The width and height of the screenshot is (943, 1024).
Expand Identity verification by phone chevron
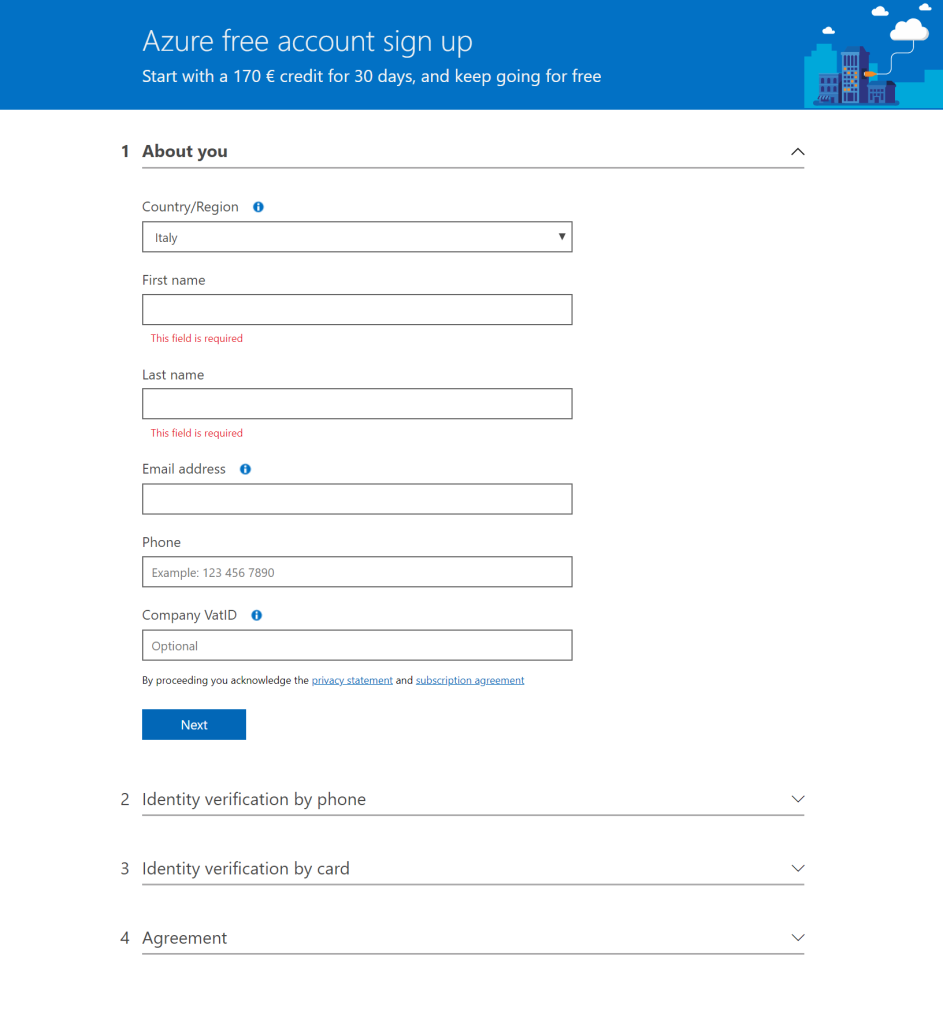pyautogui.click(x=797, y=799)
